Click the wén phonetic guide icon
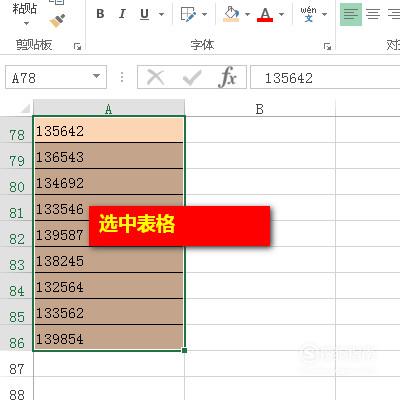The width and height of the screenshot is (400, 400). point(308,14)
